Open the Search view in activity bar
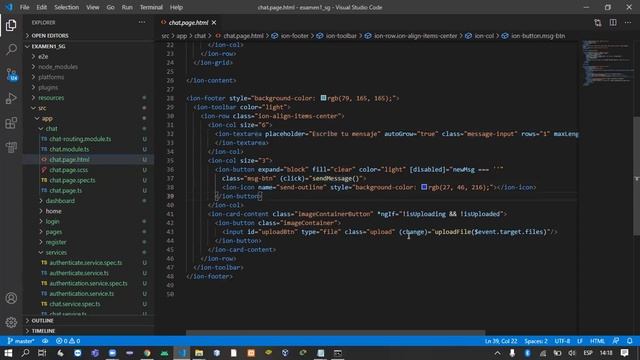The height and width of the screenshot is (360, 640). tap(11, 50)
